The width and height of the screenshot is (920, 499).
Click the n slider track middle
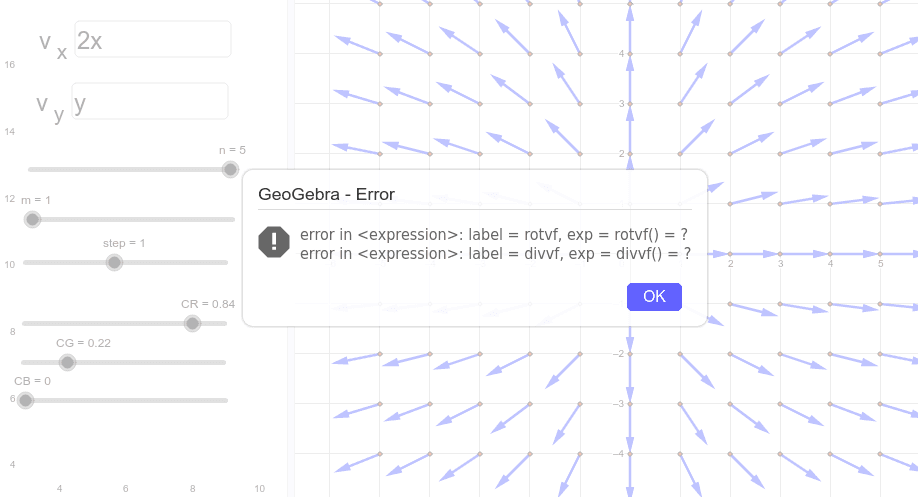coord(132,170)
